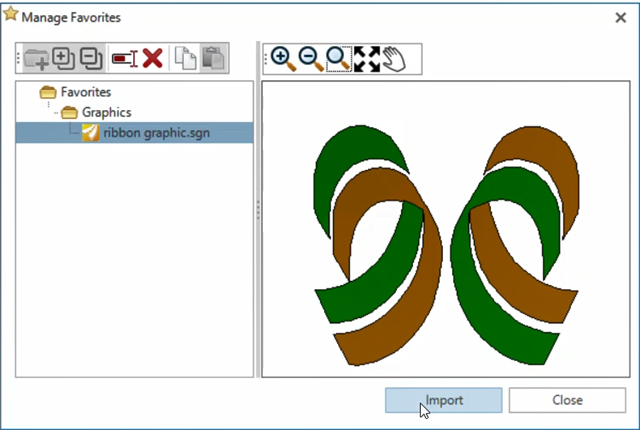
Task: Click the Manage Favorites star icon
Action: [x=11, y=13]
